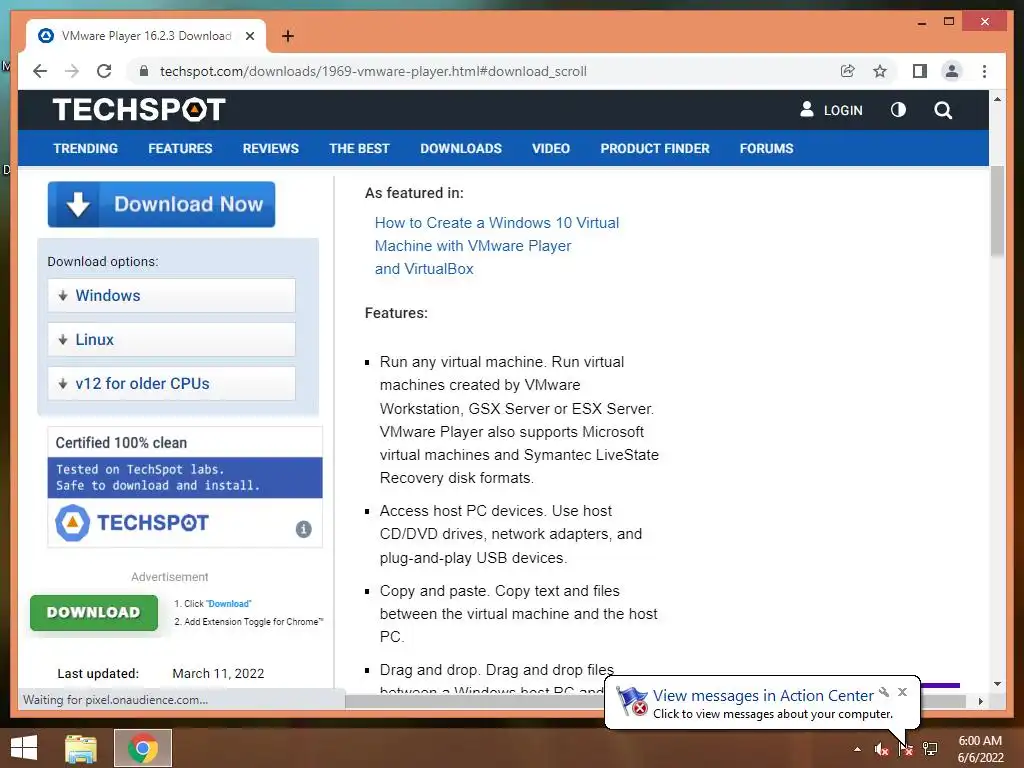Image resolution: width=1024 pixels, height=768 pixels.
Task: Share this page via the share icon
Action: tap(848, 71)
